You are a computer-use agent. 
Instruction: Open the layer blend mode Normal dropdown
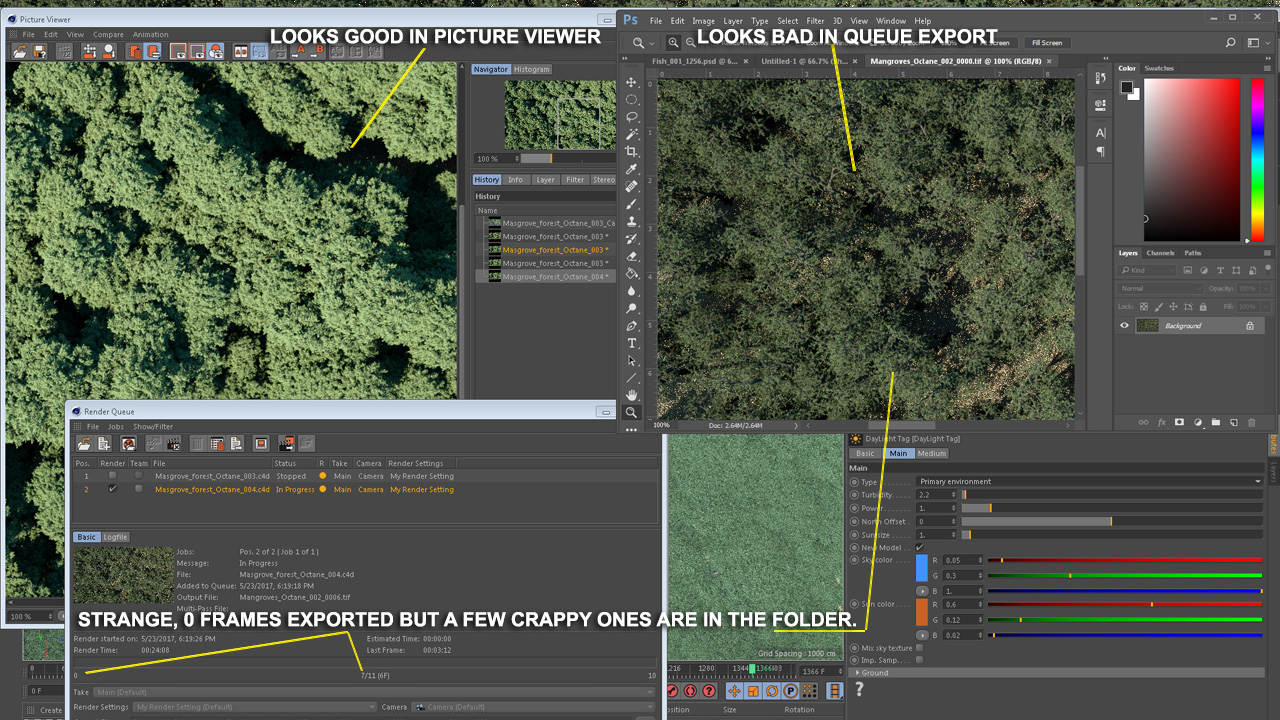pyautogui.click(x=1160, y=288)
